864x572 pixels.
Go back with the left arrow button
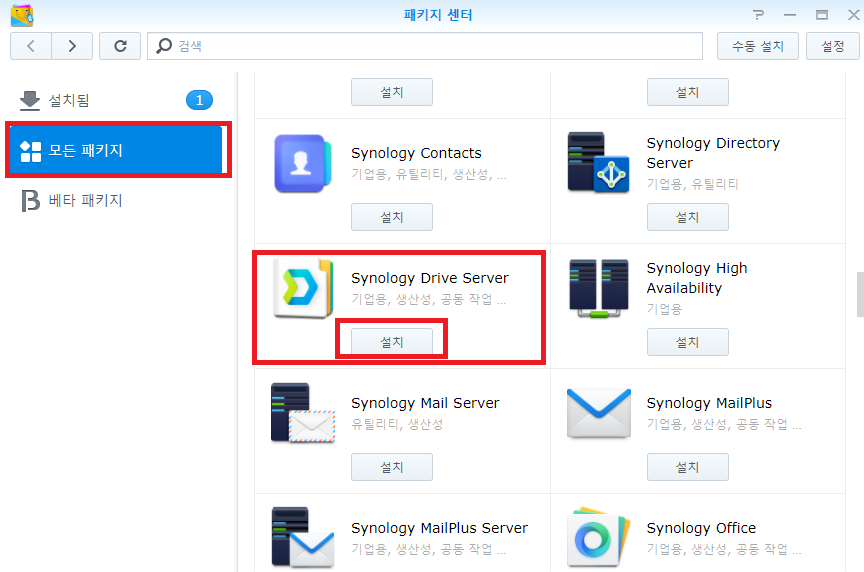click(31, 46)
